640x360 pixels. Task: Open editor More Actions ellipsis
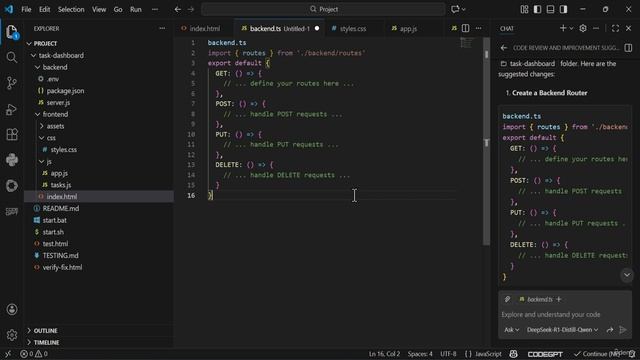(x=478, y=28)
